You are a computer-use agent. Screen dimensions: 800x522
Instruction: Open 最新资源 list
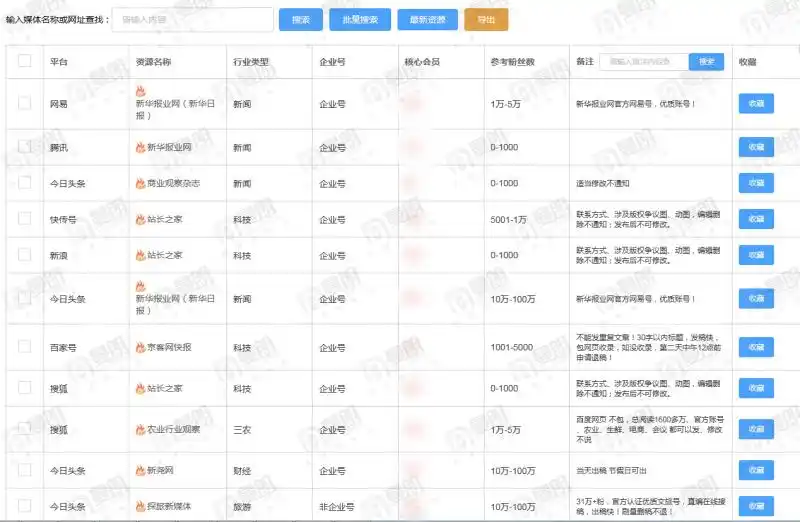428,20
